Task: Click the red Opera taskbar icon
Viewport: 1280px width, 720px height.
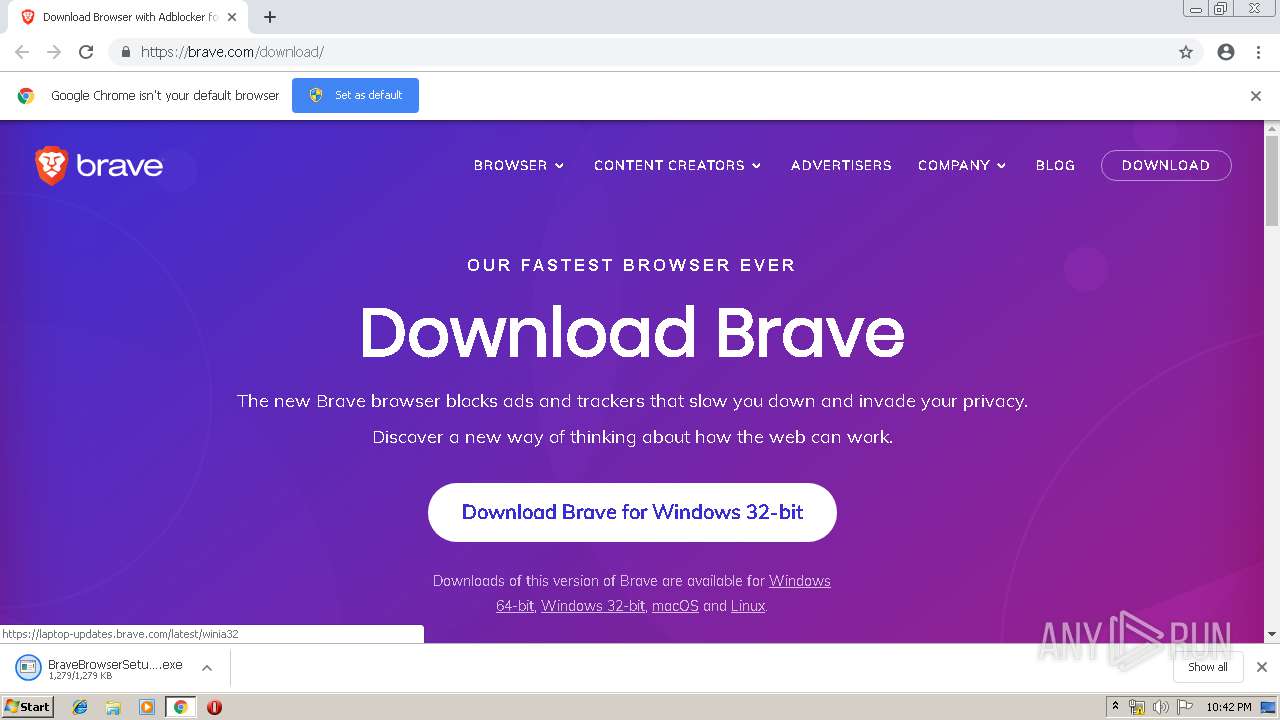Action: [214, 707]
